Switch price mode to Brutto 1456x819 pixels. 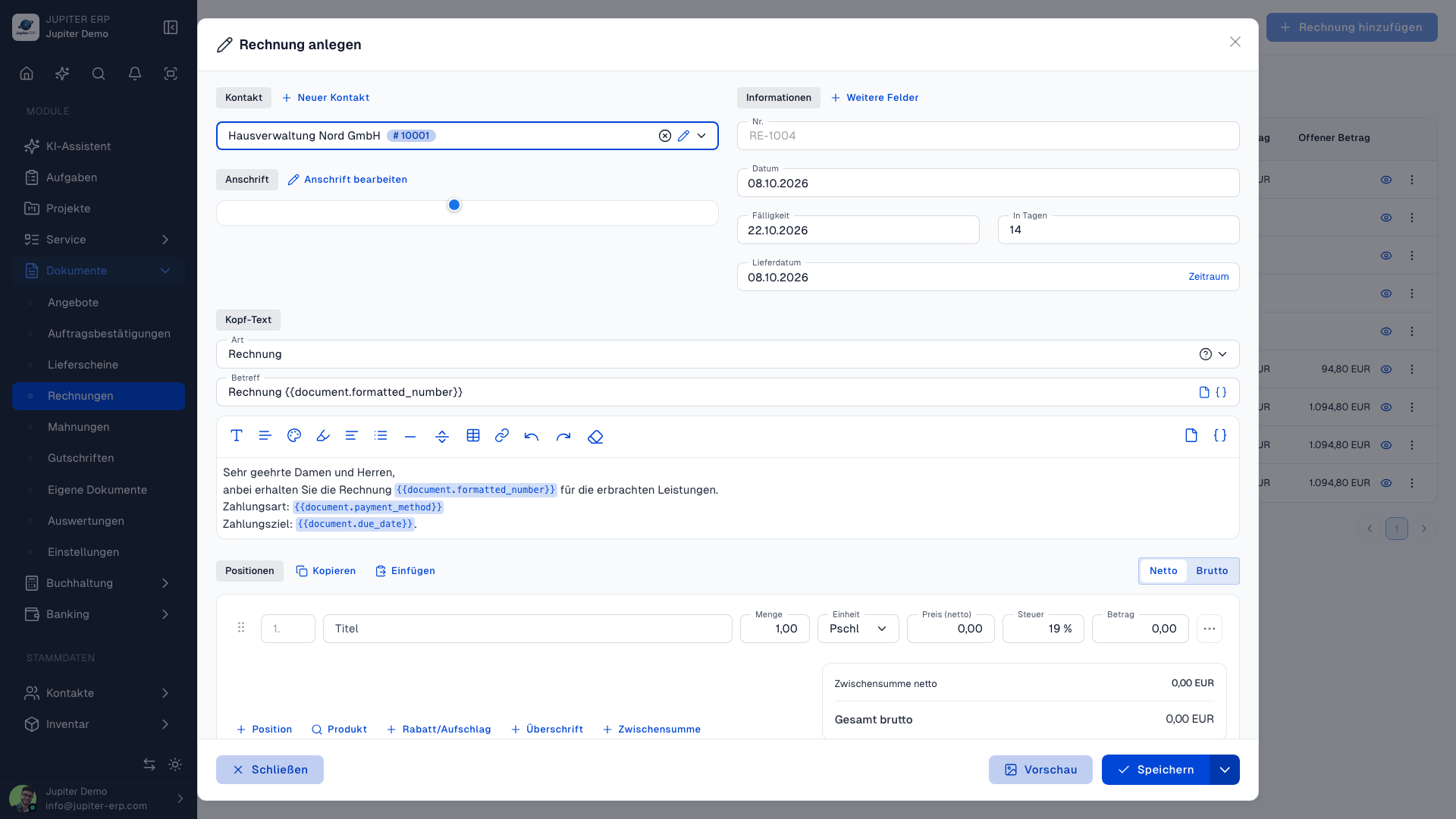click(1212, 571)
